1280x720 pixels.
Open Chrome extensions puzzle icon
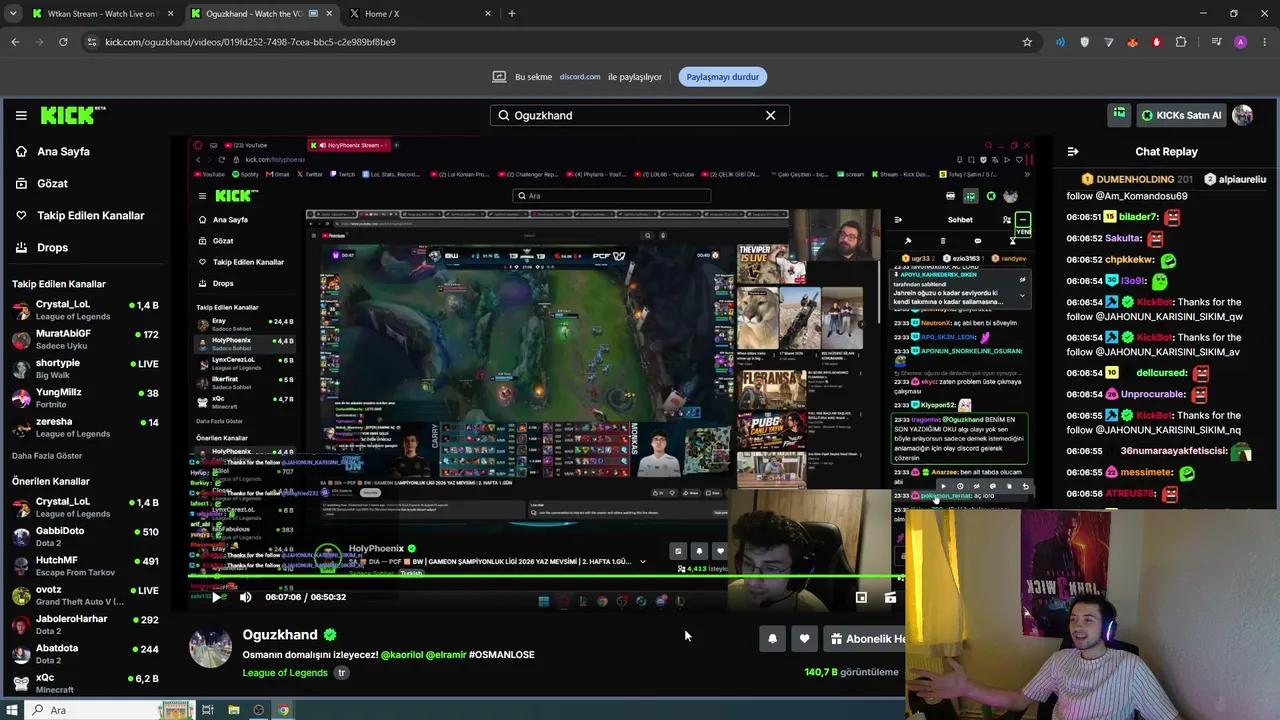[x=1181, y=42]
